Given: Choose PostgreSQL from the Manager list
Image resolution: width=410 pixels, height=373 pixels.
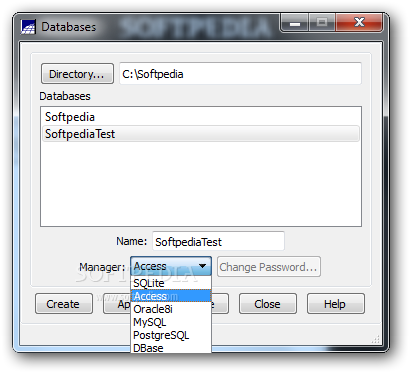Looking at the screenshot, I should coord(171,335).
